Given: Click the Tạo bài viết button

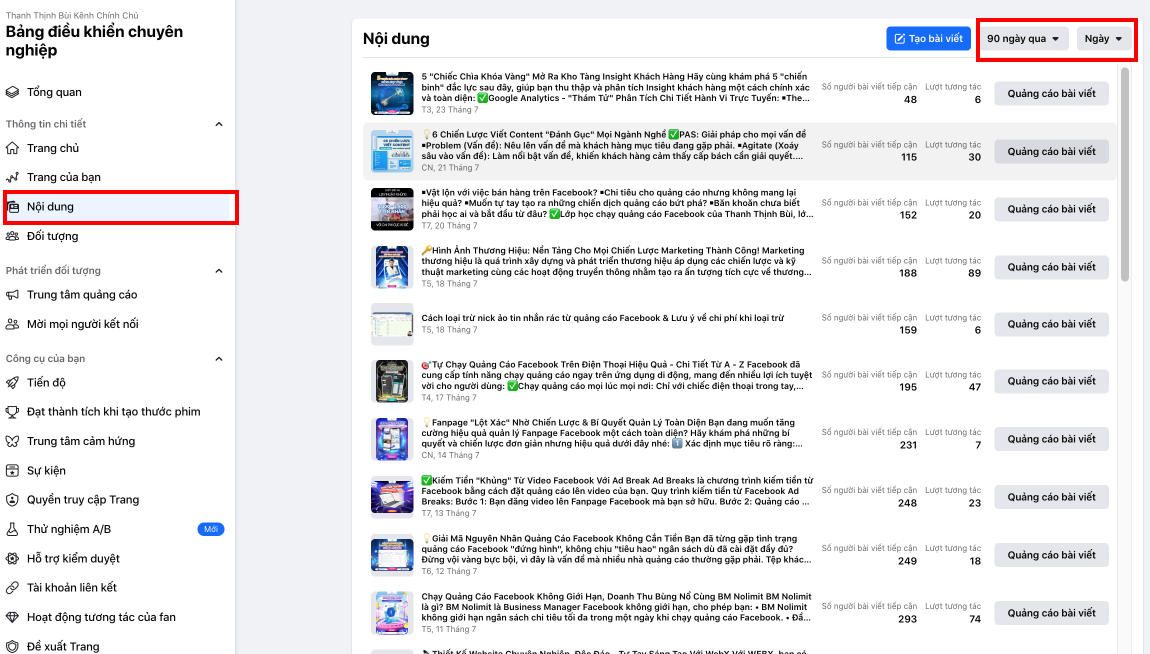Looking at the screenshot, I should tap(929, 39).
